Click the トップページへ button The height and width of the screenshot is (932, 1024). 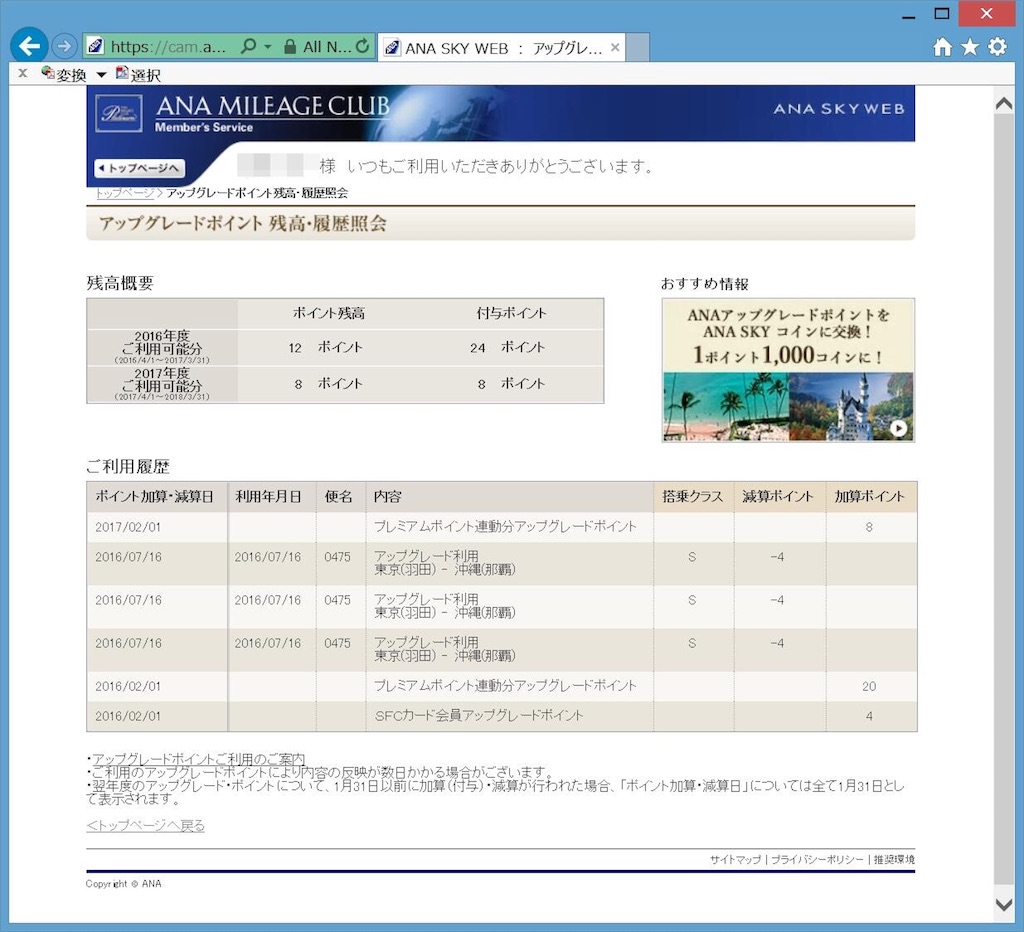click(139, 168)
